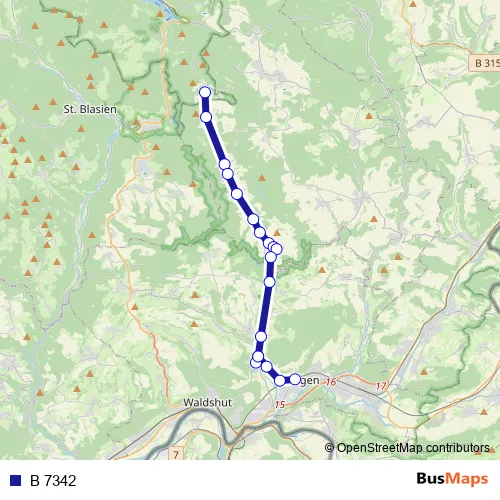Click the road number 7 shield at bottom
Viewport: 500px width, 500px height.
click(176, 454)
